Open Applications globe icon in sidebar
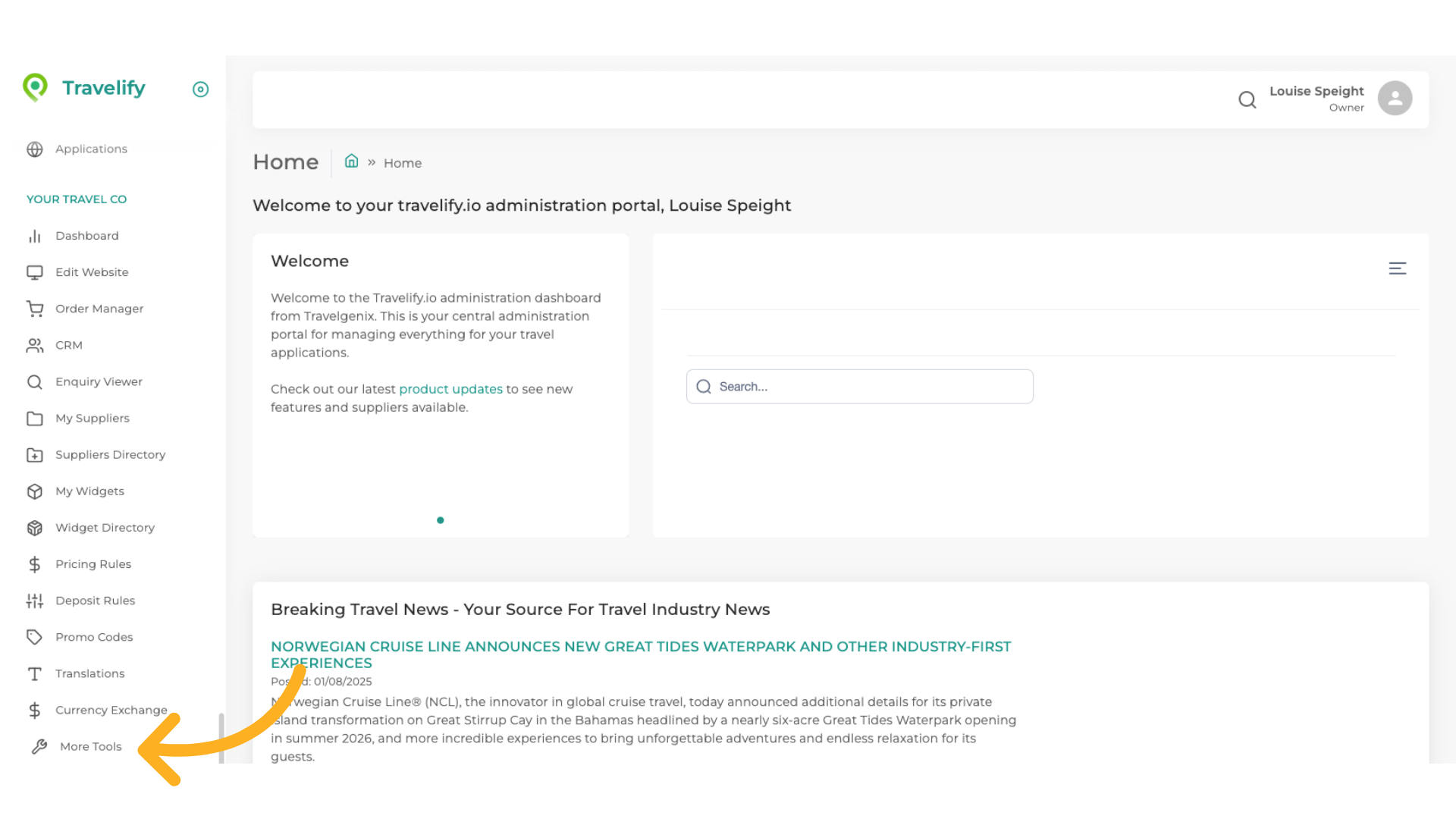Screen dimensions: 1456x819 [35, 149]
